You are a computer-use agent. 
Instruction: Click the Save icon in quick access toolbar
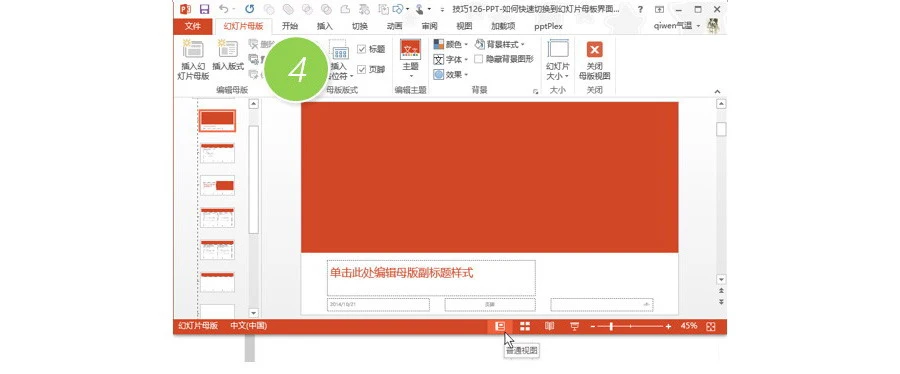coord(204,9)
